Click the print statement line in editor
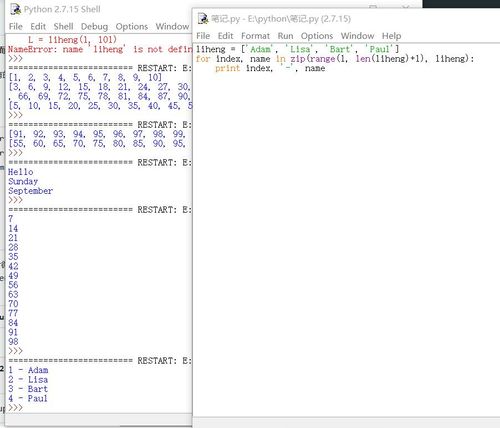Image resolution: width=500 pixels, height=428 pixels. point(270,68)
